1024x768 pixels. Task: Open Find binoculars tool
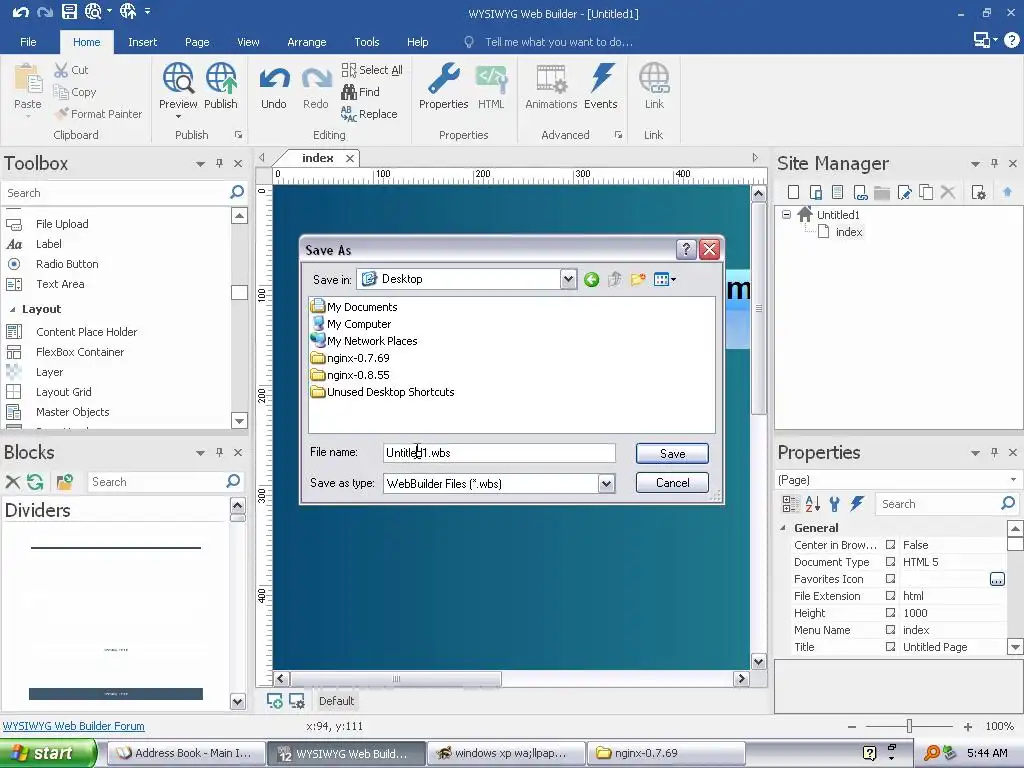[360, 92]
